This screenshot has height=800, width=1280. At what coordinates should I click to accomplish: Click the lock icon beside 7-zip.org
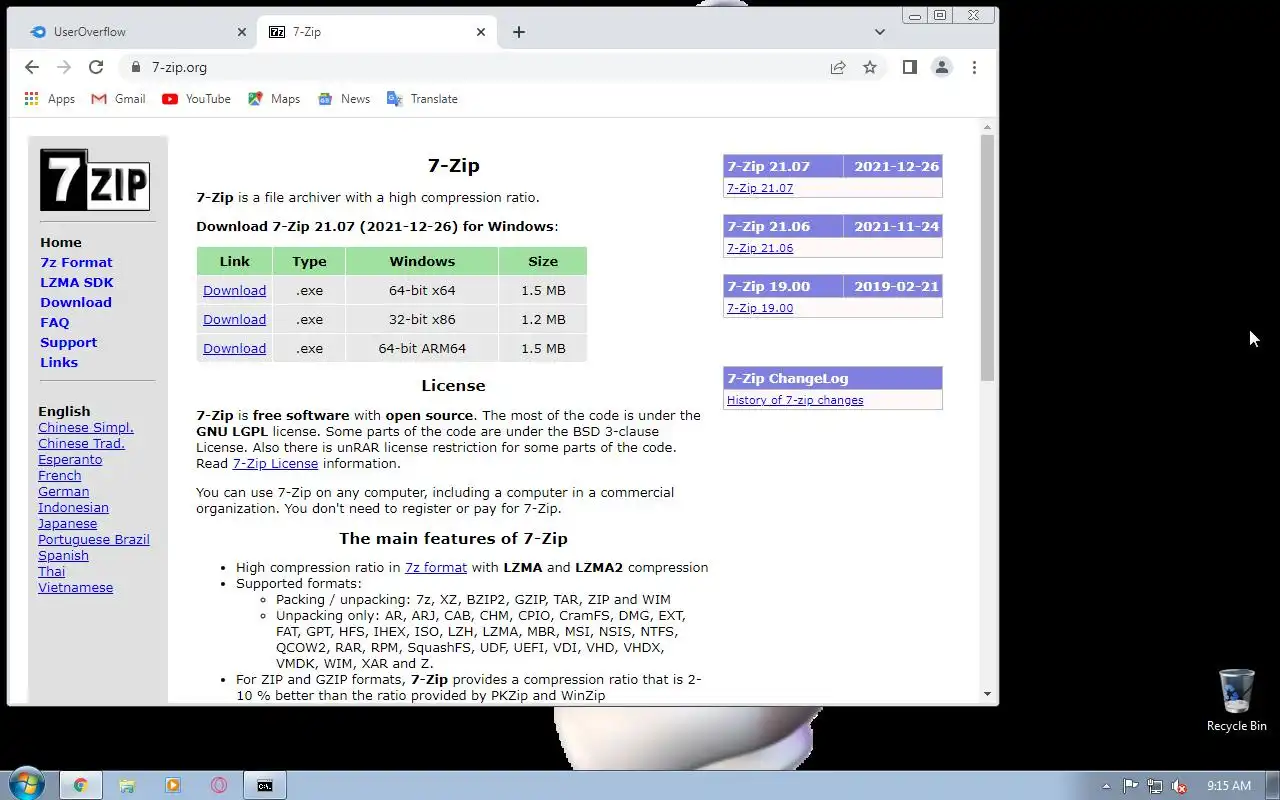pos(136,67)
